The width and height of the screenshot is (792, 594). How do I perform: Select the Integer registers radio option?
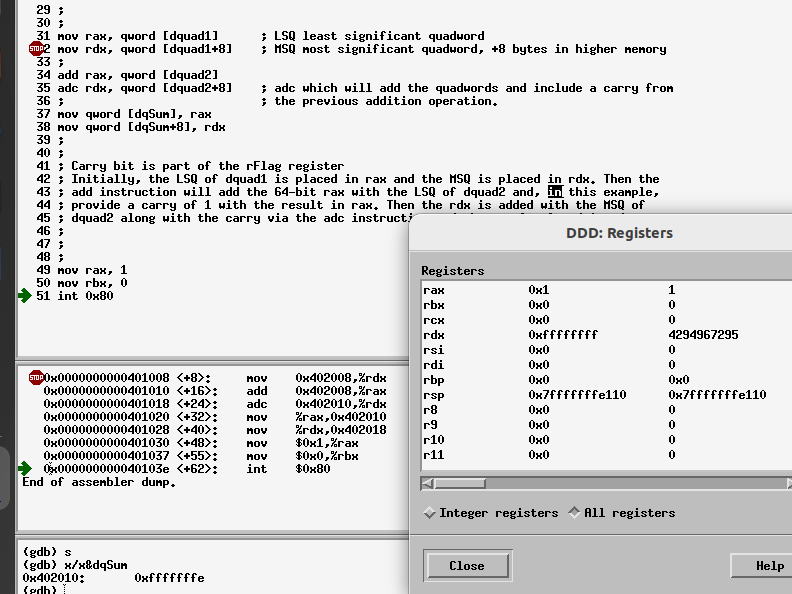pos(490,513)
